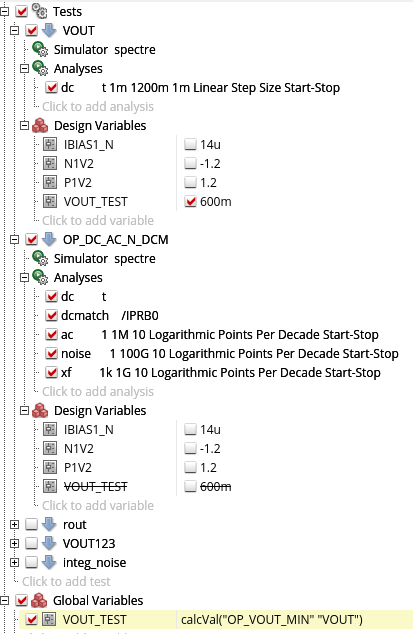Image resolution: width=413 pixels, height=634 pixels.
Task: Uncheck the 600m VOUT_TEST value checkbox
Action: [x=191, y=201]
